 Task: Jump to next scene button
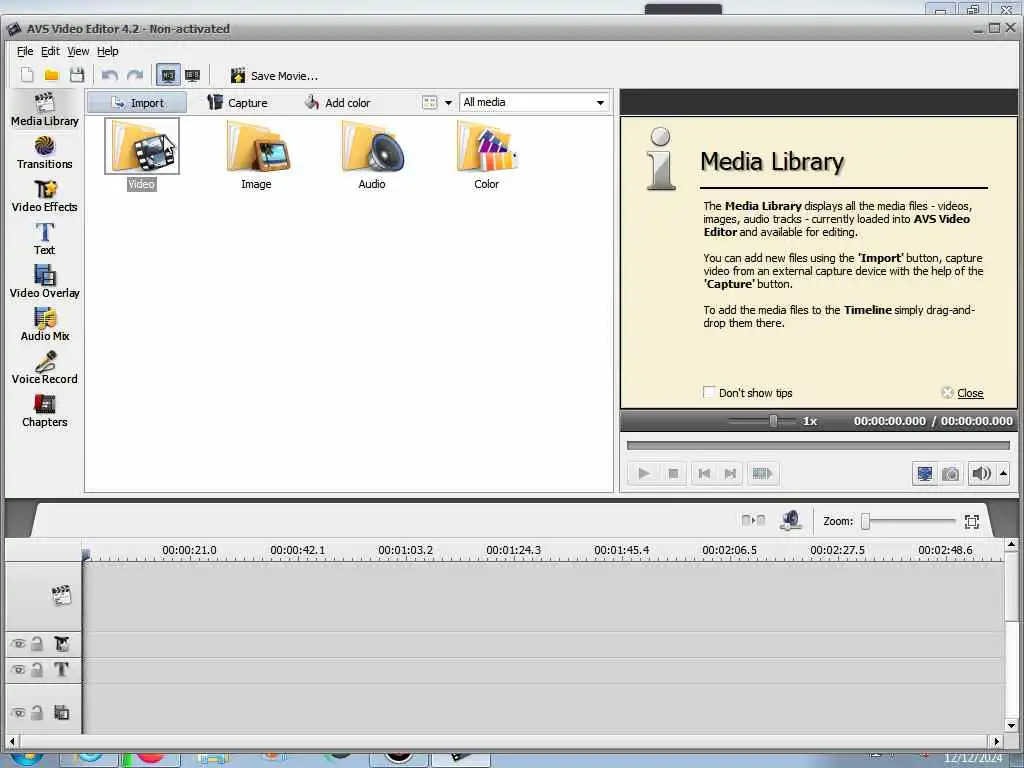tap(762, 473)
